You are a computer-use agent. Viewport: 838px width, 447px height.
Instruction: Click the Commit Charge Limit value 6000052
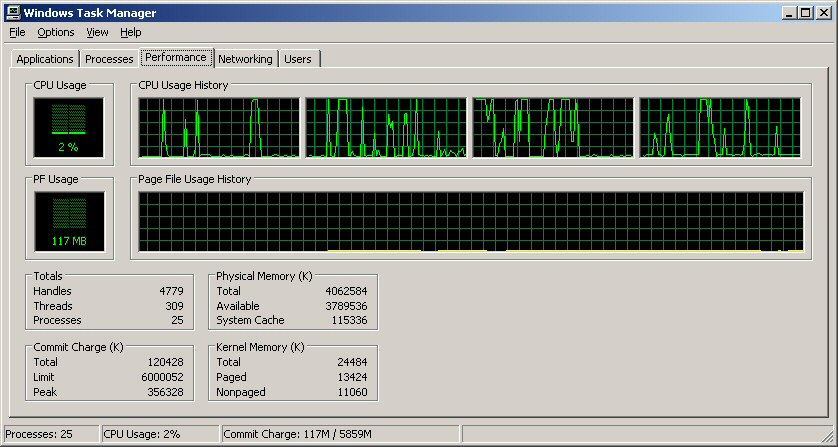(162, 377)
